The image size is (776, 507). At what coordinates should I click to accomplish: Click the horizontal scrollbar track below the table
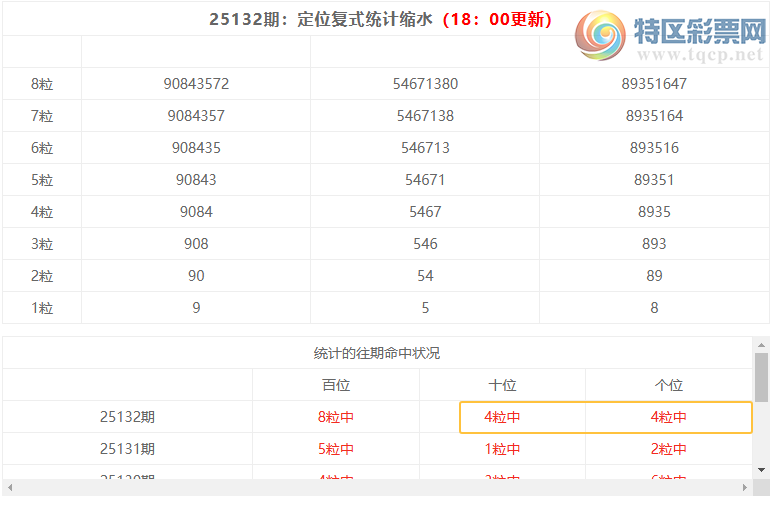coord(377,487)
